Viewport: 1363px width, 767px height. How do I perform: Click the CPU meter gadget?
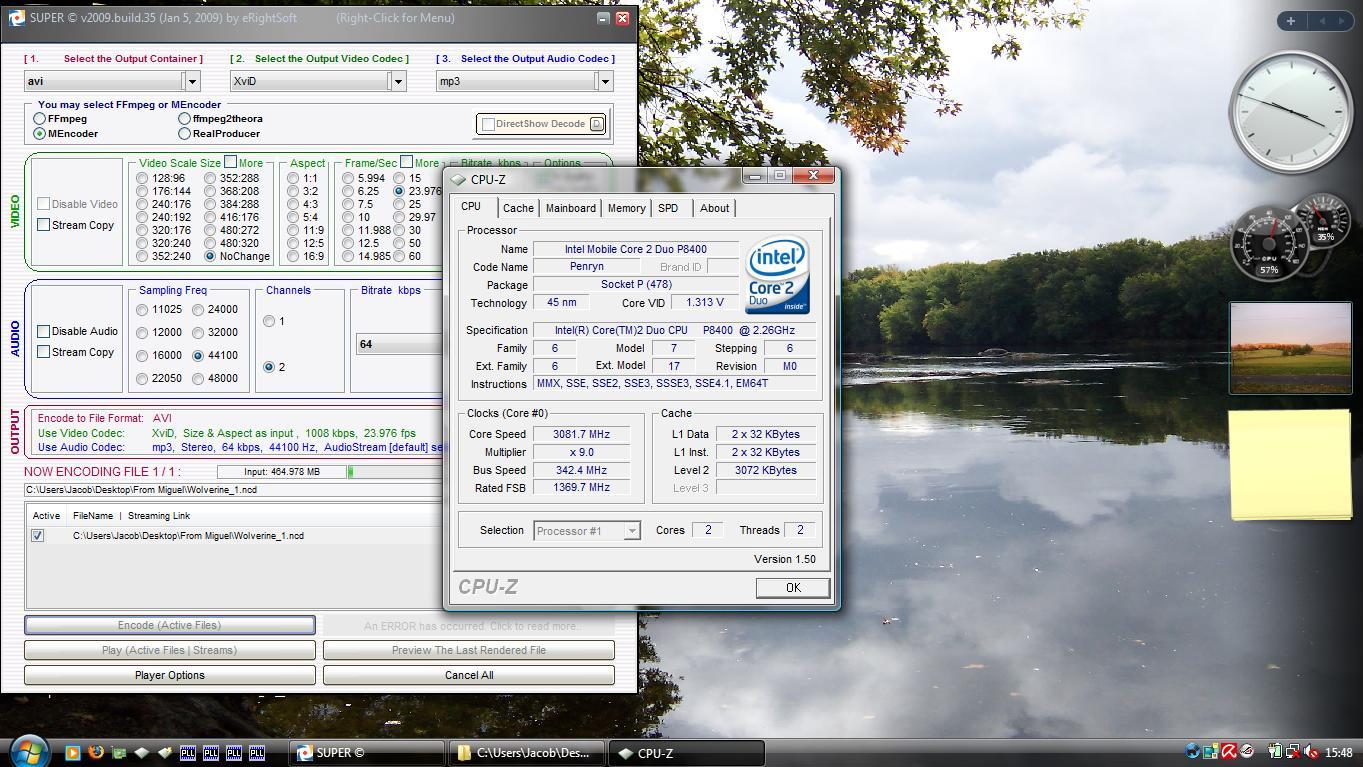[1270, 245]
